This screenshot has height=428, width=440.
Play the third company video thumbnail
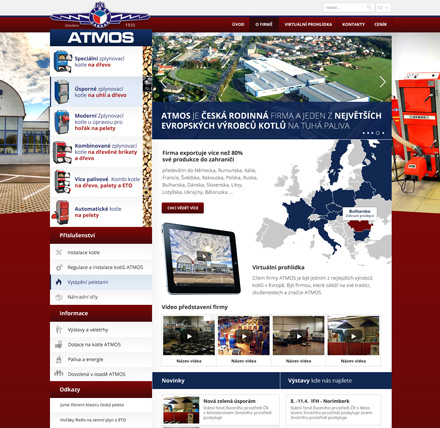point(298,336)
